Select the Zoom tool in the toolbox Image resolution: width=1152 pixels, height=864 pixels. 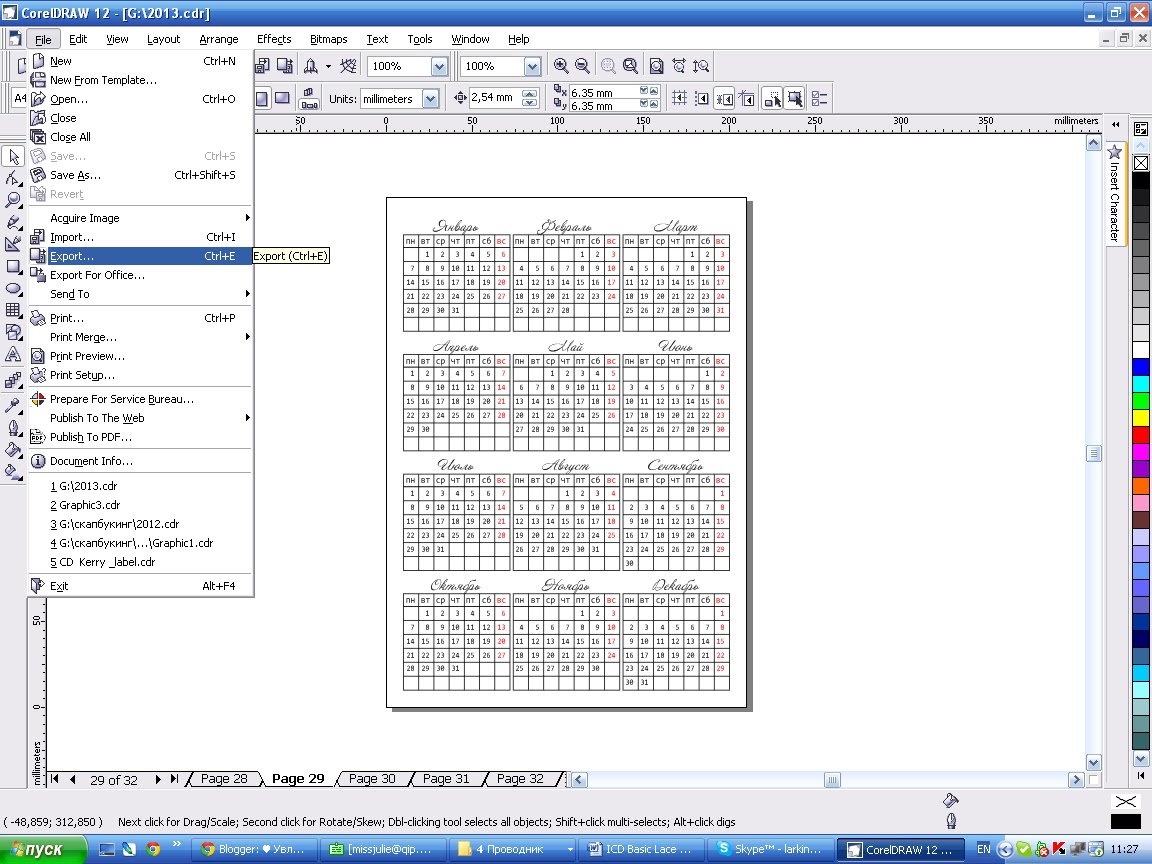[13, 200]
